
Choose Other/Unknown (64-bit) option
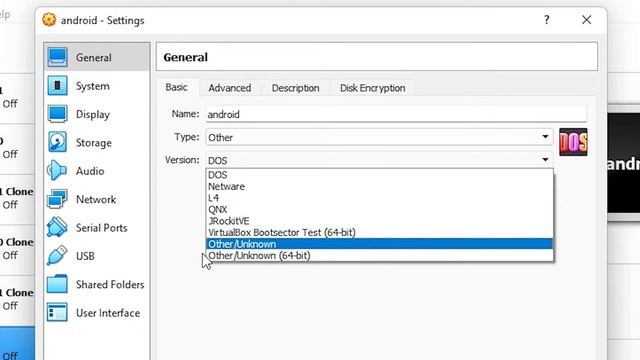click(x=380, y=256)
